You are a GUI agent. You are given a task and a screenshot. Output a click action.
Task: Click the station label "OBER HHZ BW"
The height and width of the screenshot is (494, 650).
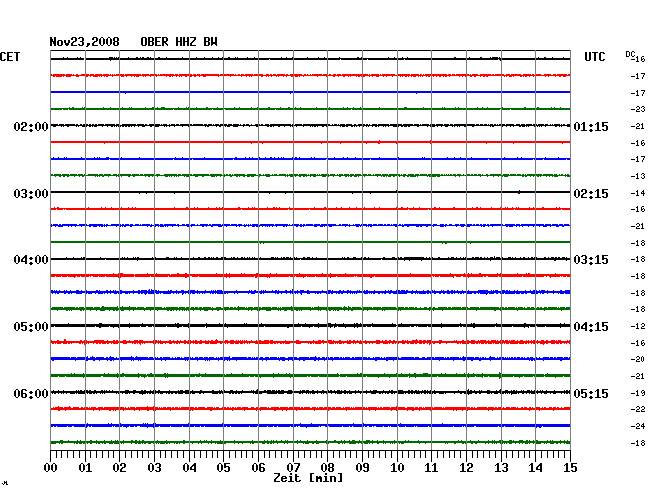tap(179, 42)
